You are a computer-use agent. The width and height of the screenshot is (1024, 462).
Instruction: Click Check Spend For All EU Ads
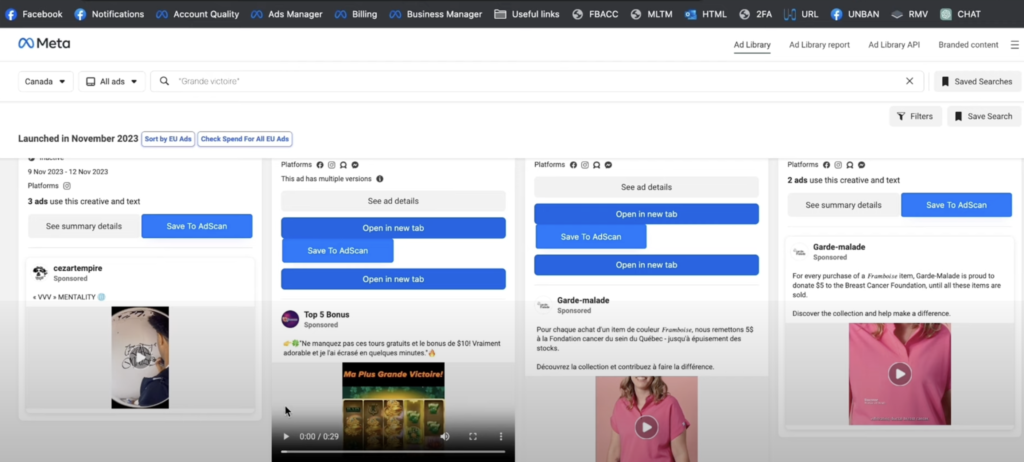245,139
